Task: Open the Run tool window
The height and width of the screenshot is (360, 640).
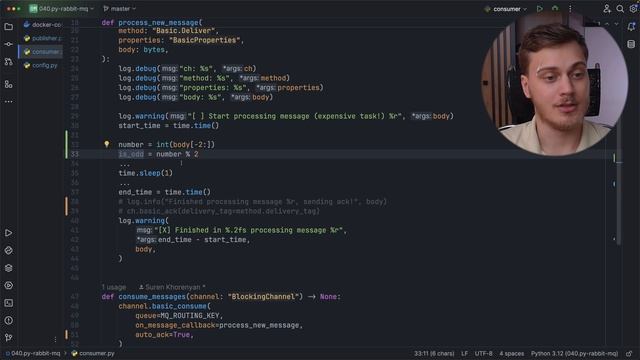Action: [x=9, y=233]
